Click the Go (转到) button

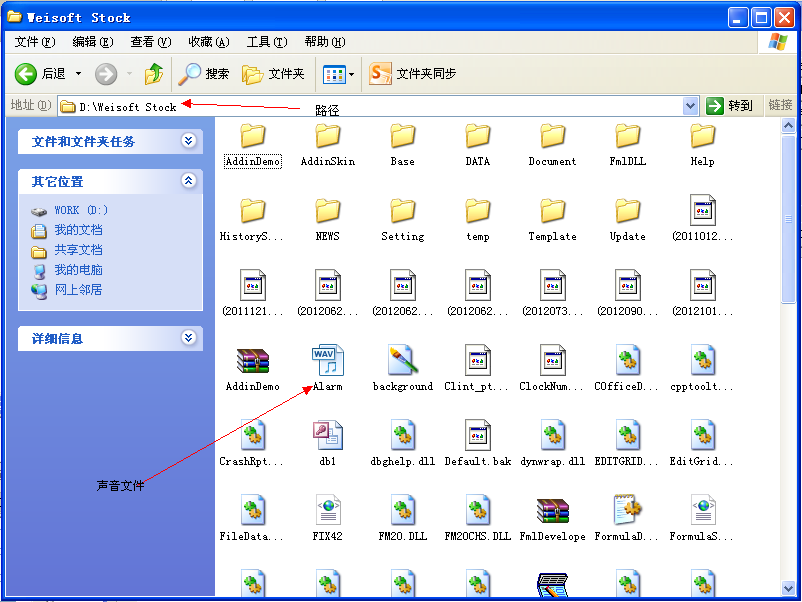(729, 106)
